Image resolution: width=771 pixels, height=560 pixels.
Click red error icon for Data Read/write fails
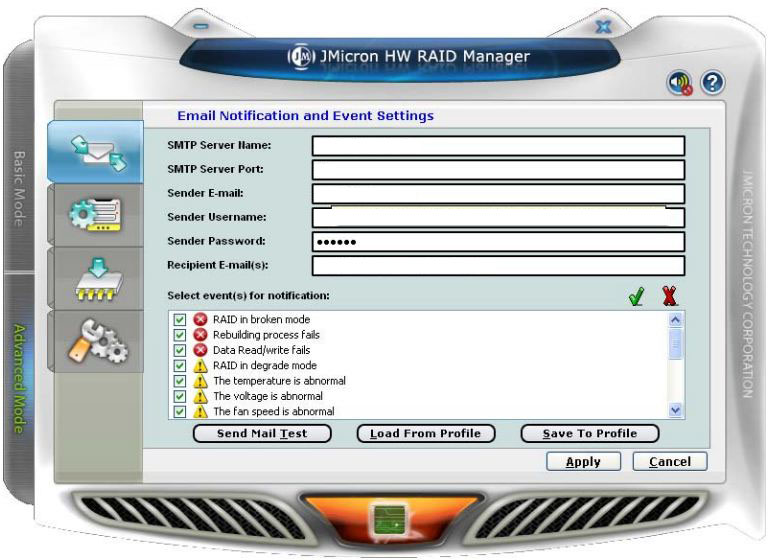pos(200,350)
